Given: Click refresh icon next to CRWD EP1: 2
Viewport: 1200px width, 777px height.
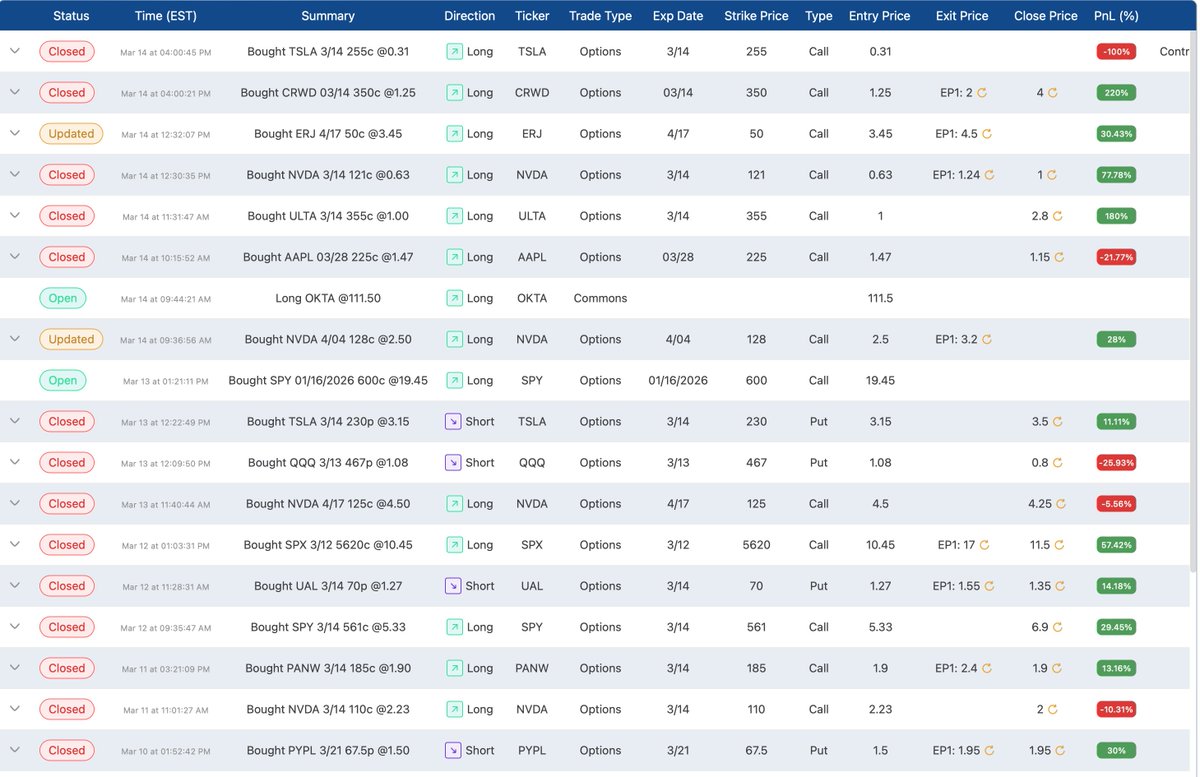Looking at the screenshot, I should point(982,93).
